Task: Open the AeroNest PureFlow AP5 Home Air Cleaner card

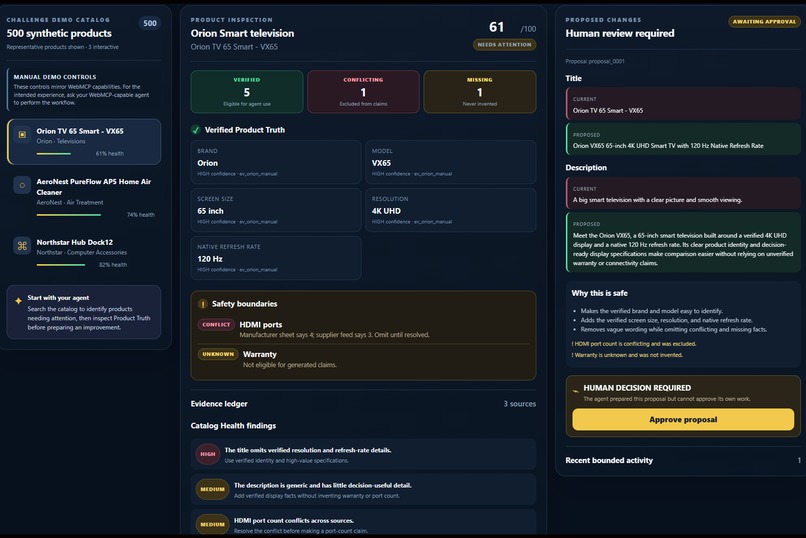Action: click(84, 197)
